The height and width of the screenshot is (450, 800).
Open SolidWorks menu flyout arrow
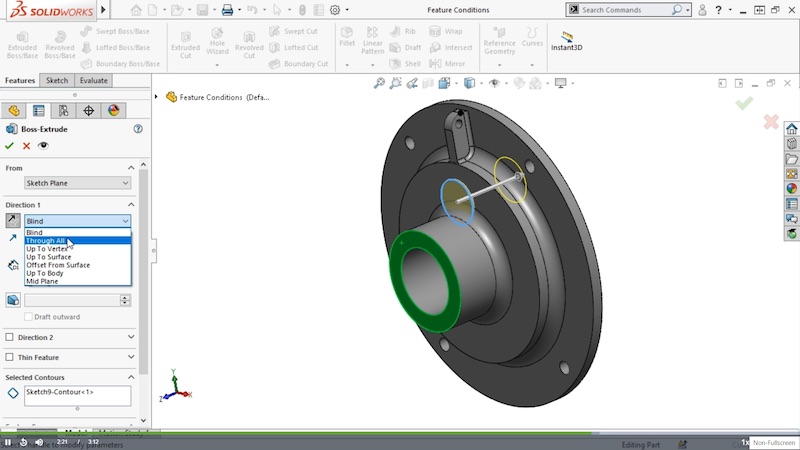click(103, 10)
